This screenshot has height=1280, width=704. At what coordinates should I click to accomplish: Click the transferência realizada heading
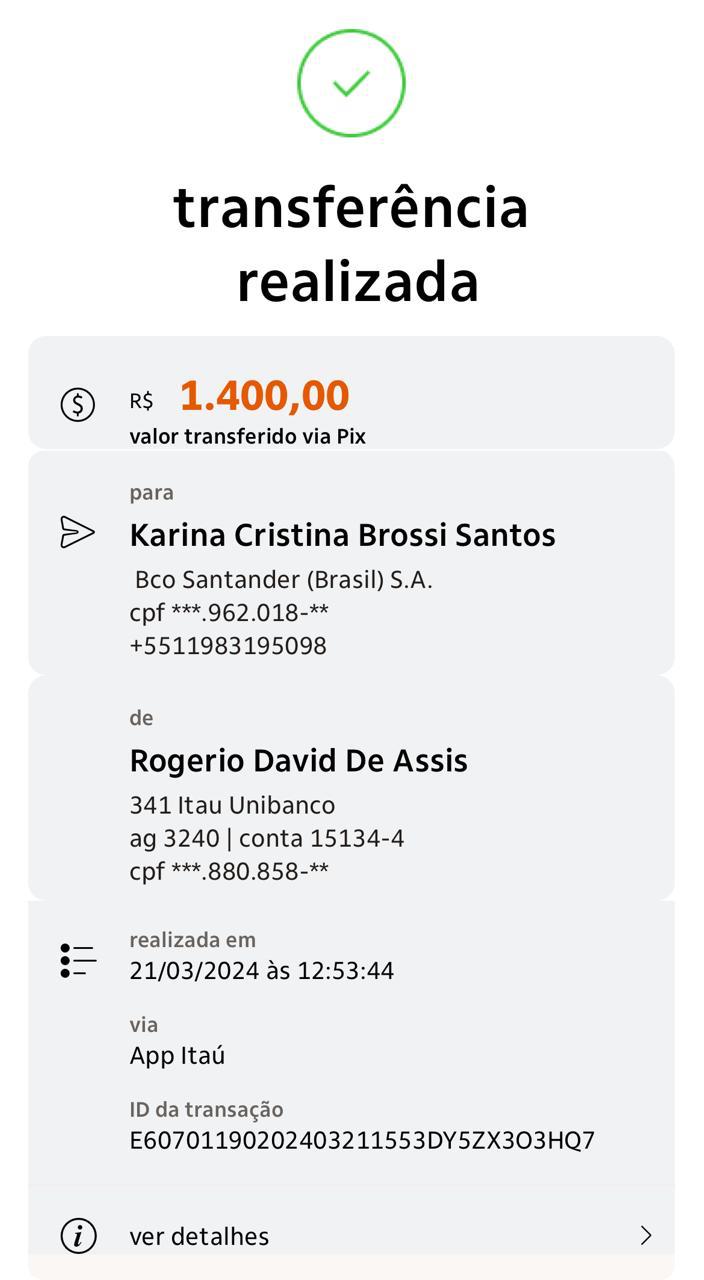pyautogui.click(x=352, y=245)
